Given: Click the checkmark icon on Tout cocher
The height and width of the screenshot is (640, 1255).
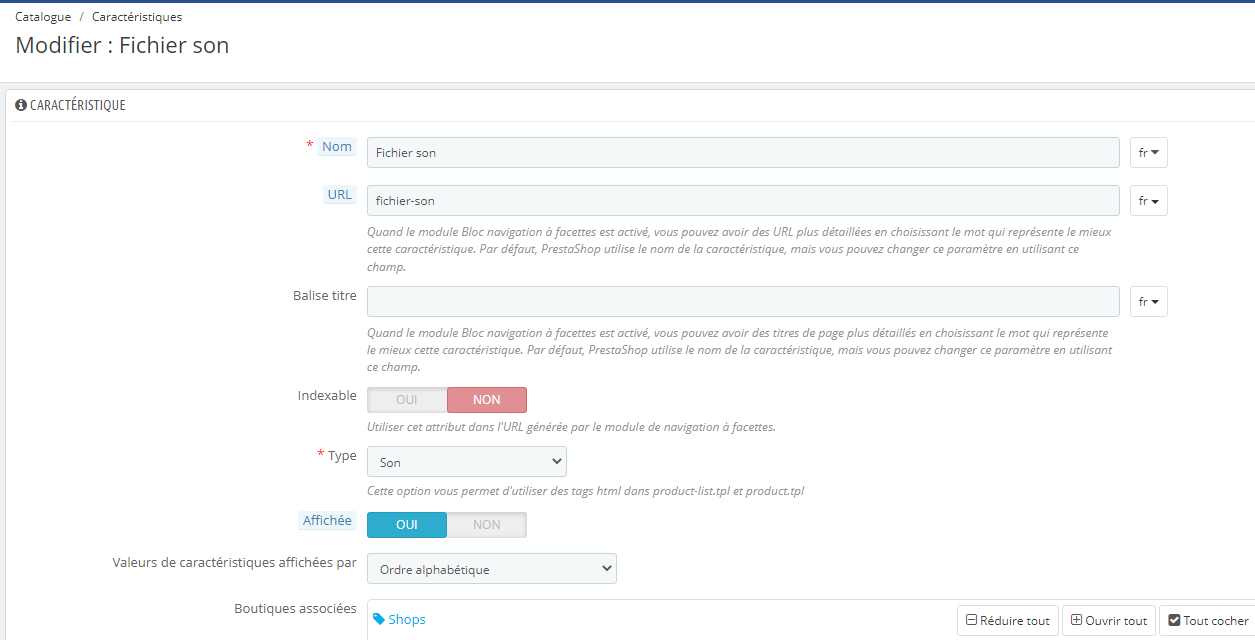Looking at the screenshot, I should (1174, 620).
